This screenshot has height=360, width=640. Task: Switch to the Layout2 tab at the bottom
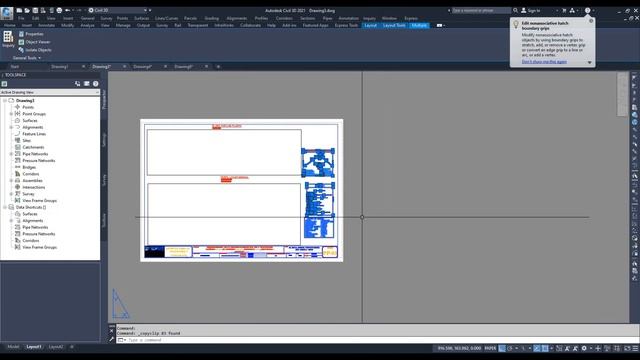(56, 347)
